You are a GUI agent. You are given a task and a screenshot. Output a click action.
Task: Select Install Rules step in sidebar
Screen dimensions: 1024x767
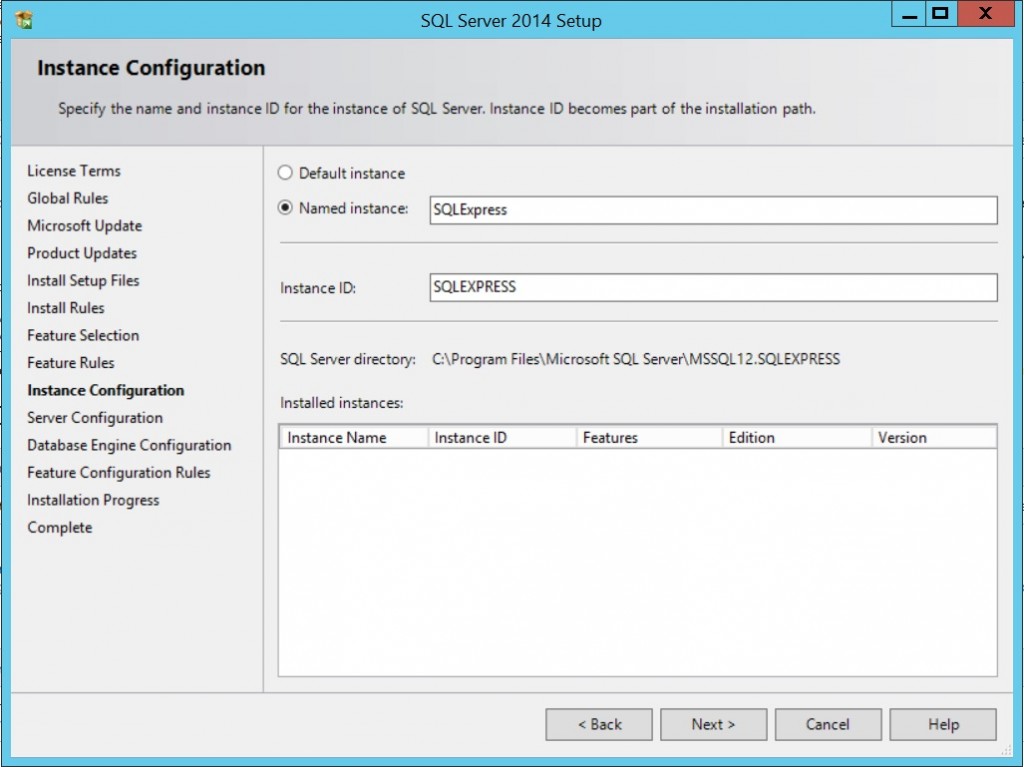pos(66,308)
